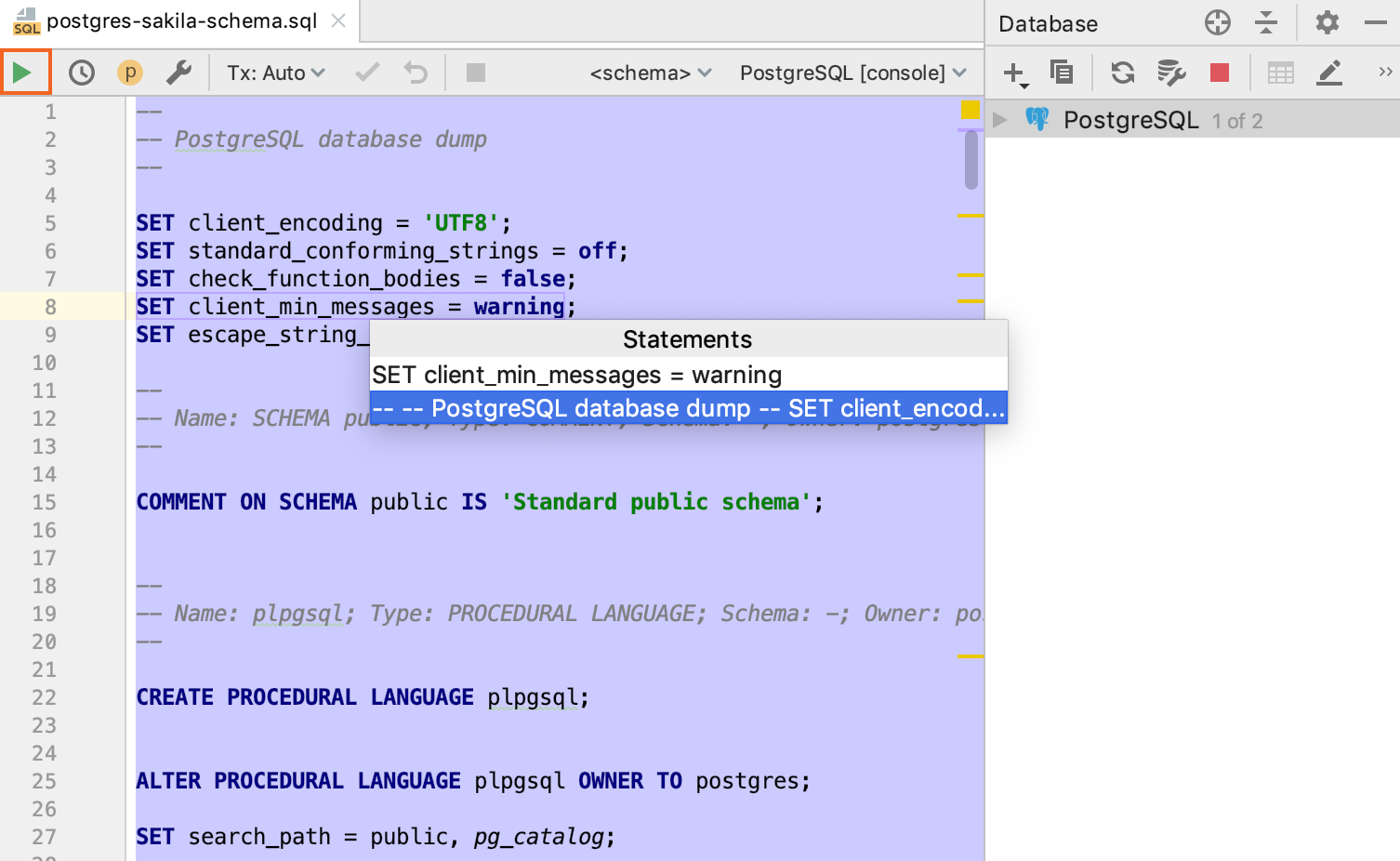The height and width of the screenshot is (861, 1400).
Task: Click the rollback undo icon
Action: click(416, 73)
